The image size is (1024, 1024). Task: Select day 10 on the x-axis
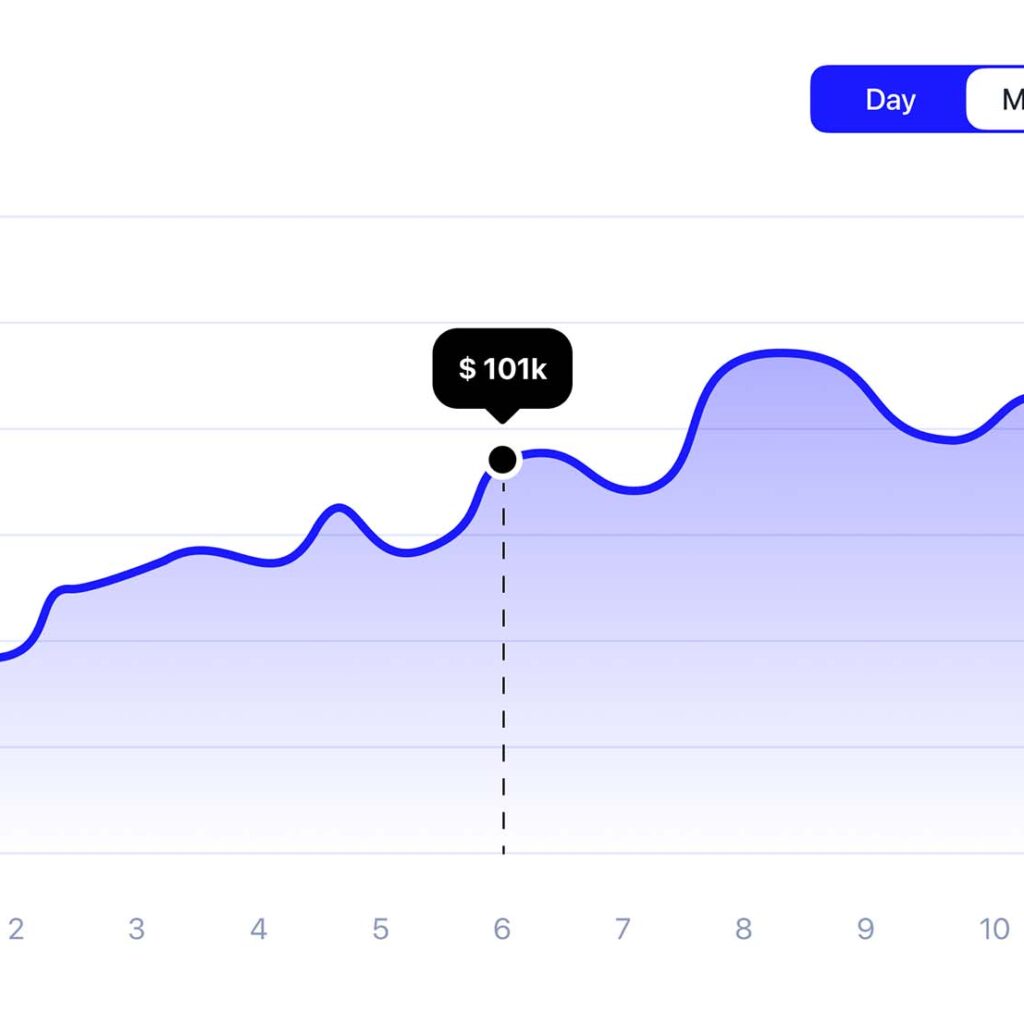(993, 930)
